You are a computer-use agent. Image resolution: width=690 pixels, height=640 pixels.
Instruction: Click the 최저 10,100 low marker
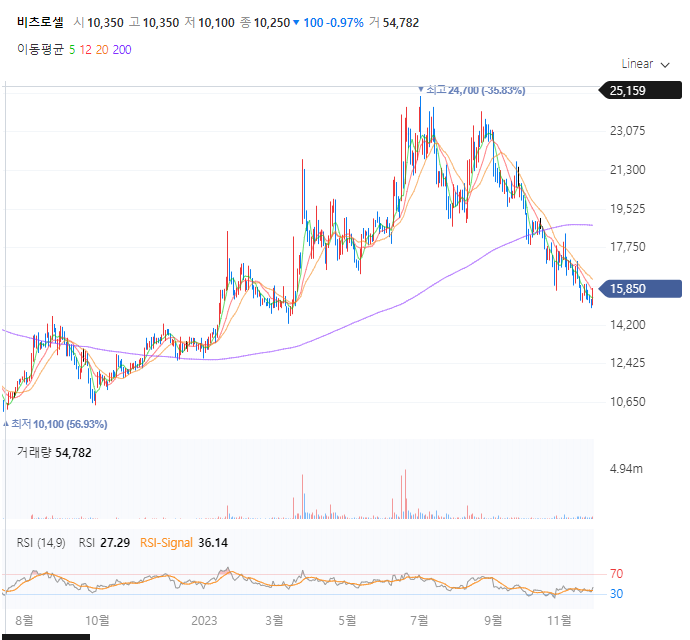pyautogui.click(x=55, y=424)
